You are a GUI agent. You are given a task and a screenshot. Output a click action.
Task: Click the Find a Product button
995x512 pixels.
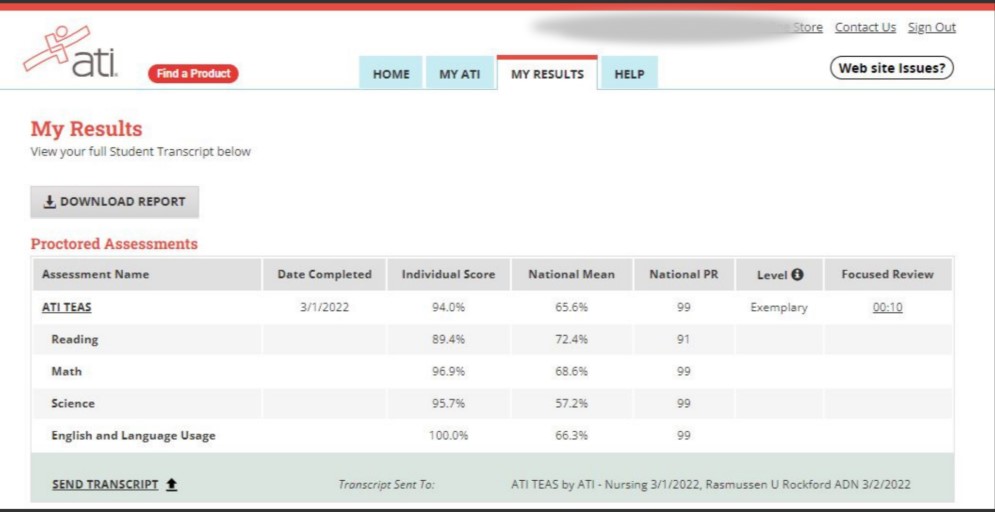(193, 74)
